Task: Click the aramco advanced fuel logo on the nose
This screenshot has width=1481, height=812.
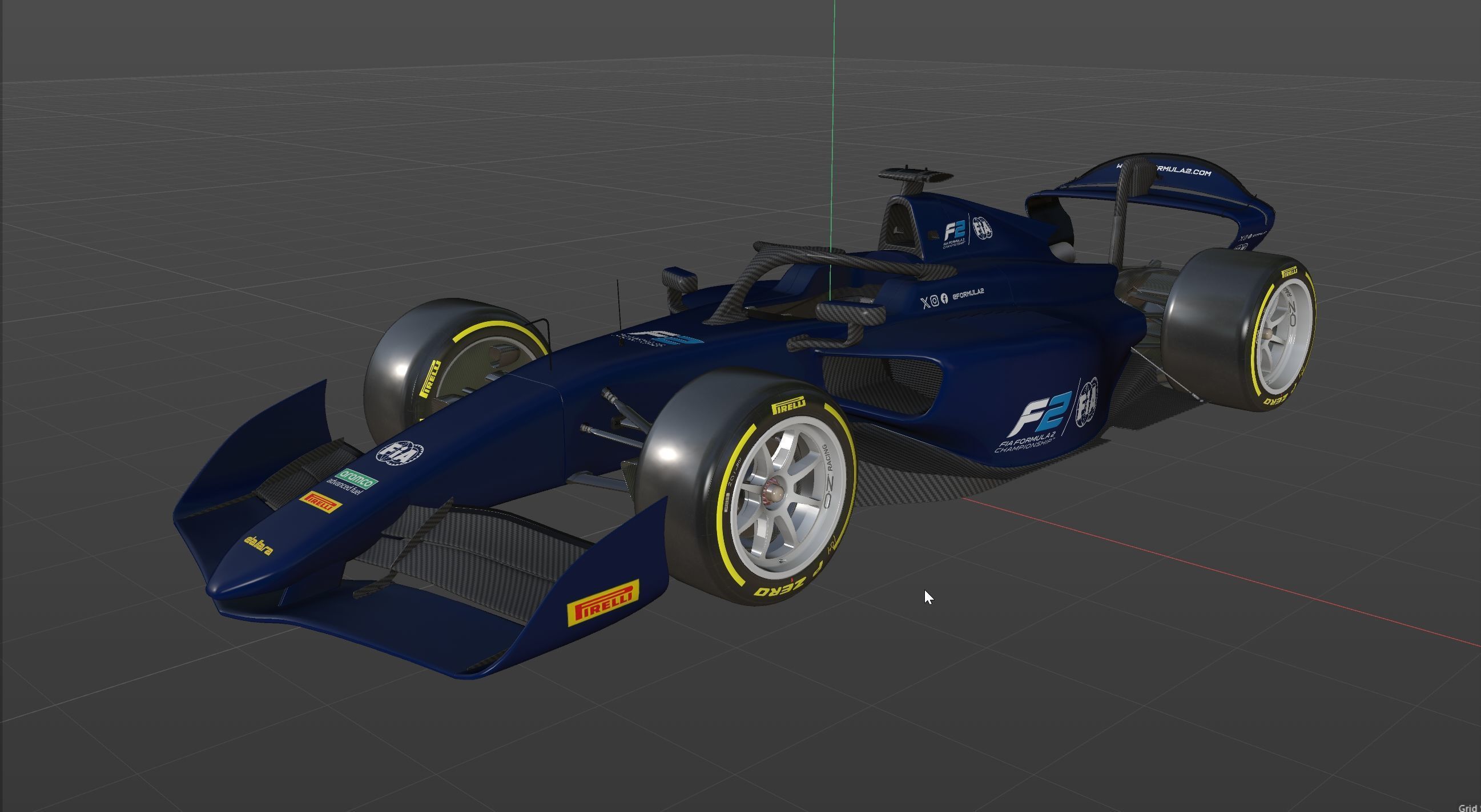Action: coord(353,482)
